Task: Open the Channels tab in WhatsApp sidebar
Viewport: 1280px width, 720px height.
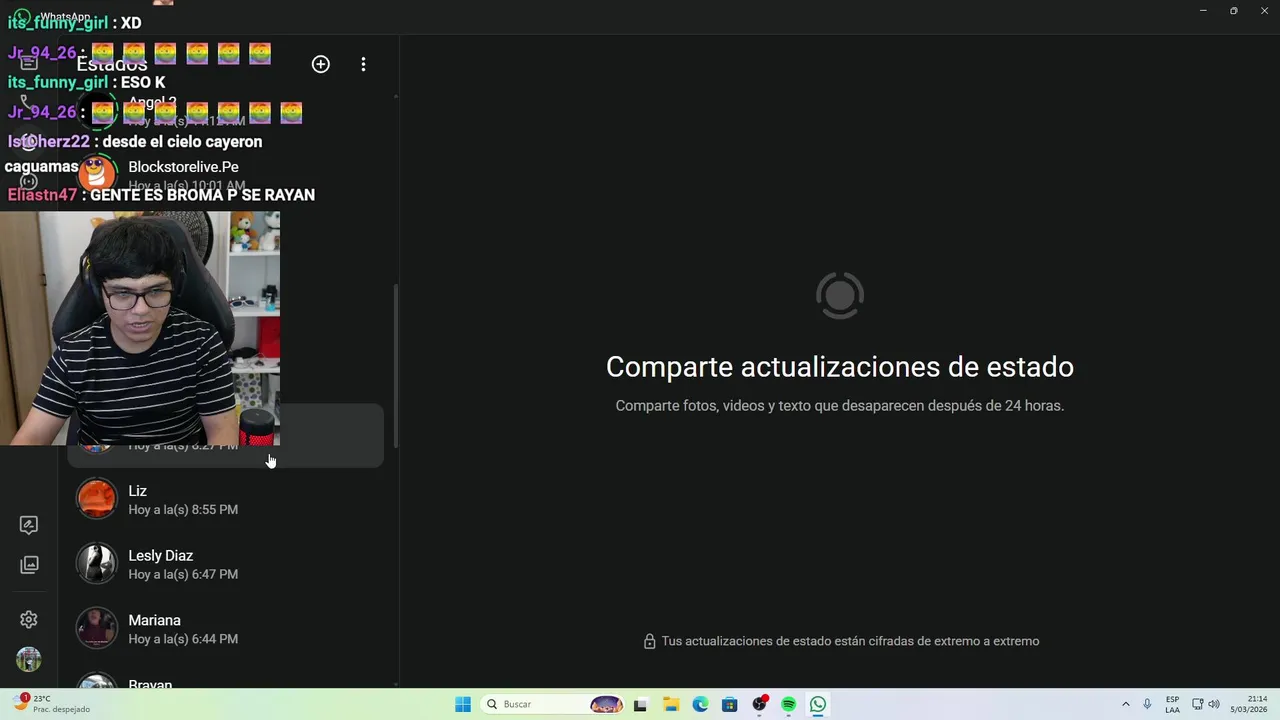Action: pyautogui.click(x=29, y=181)
